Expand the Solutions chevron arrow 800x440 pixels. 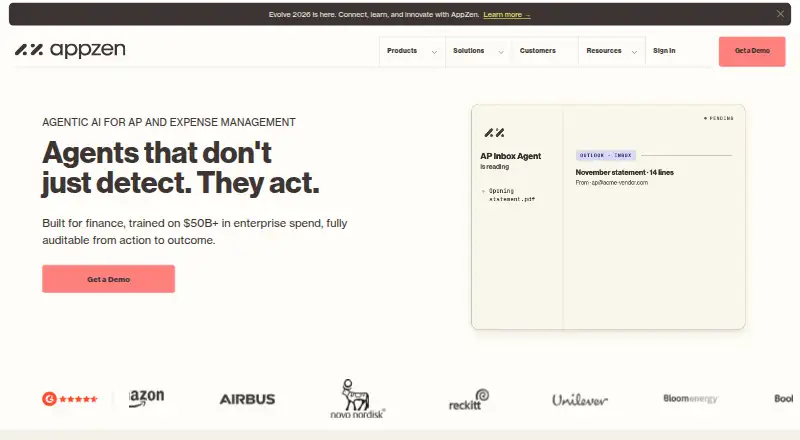tap(501, 52)
